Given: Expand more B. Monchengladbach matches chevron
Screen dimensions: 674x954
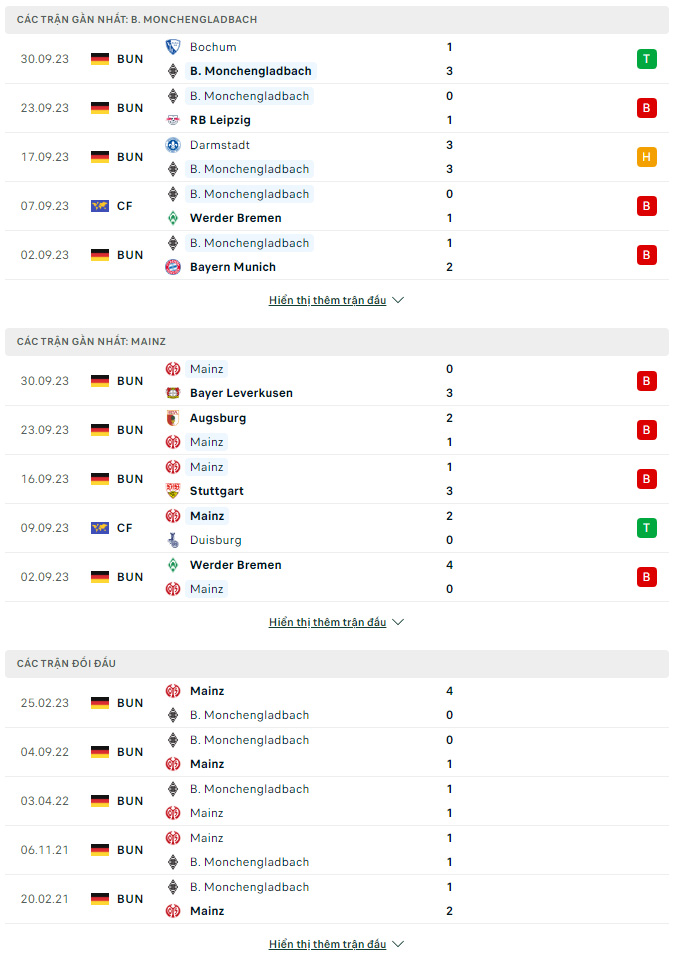Looking at the screenshot, I should click(398, 300).
